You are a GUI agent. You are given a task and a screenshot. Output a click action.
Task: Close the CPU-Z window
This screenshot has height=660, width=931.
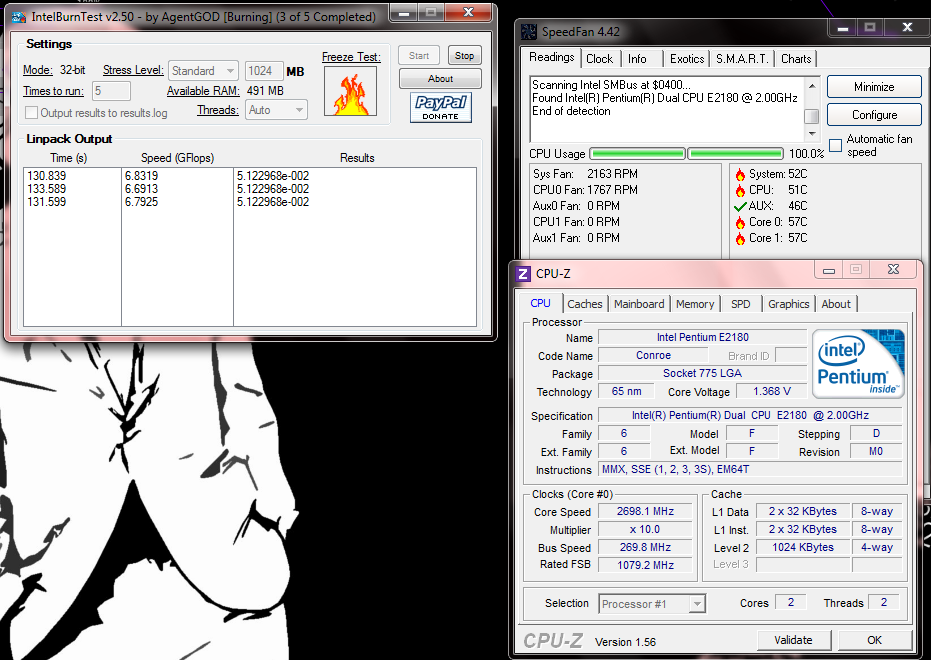point(893,269)
